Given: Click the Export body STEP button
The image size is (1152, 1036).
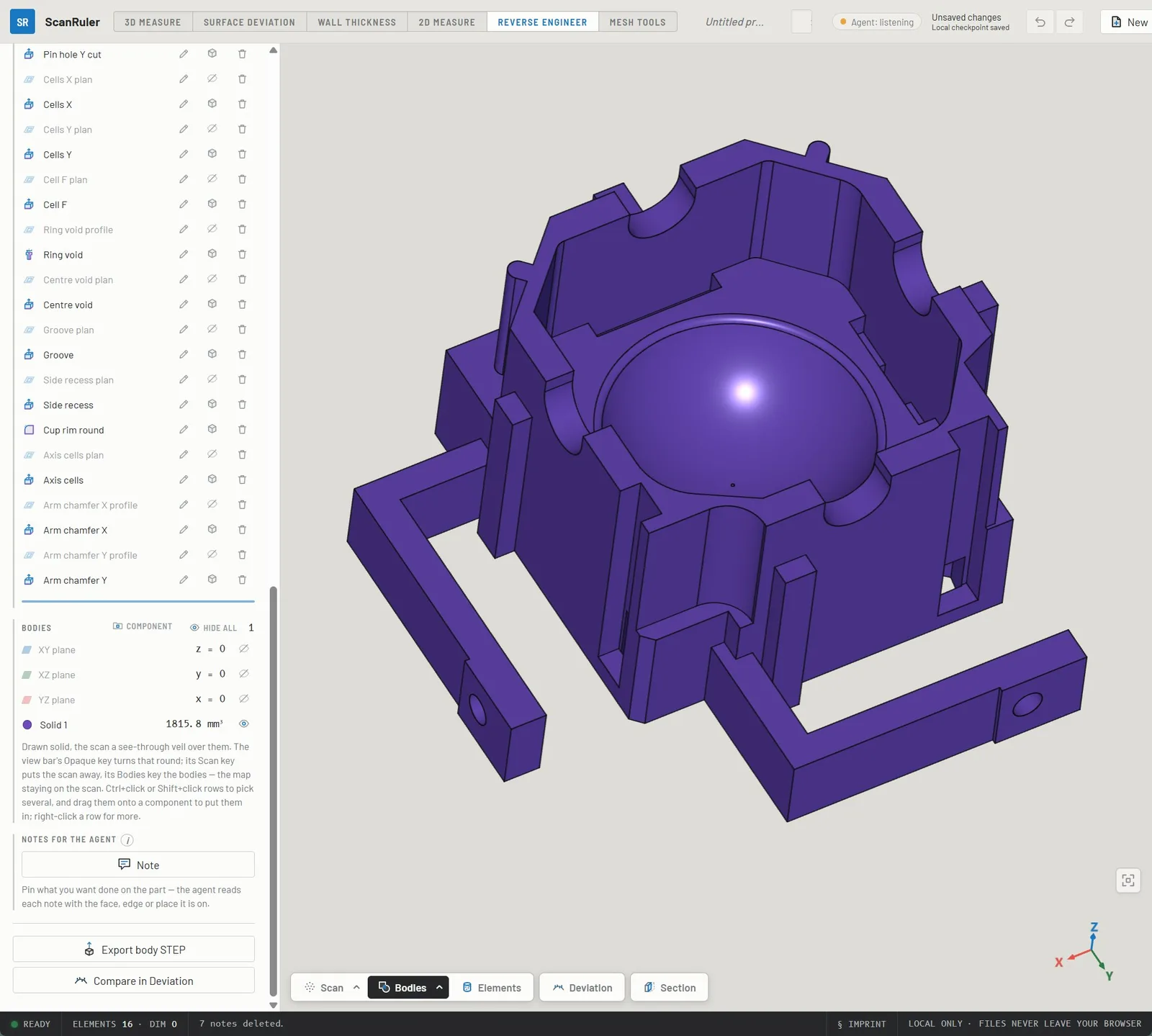Looking at the screenshot, I should [x=134, y=950].
